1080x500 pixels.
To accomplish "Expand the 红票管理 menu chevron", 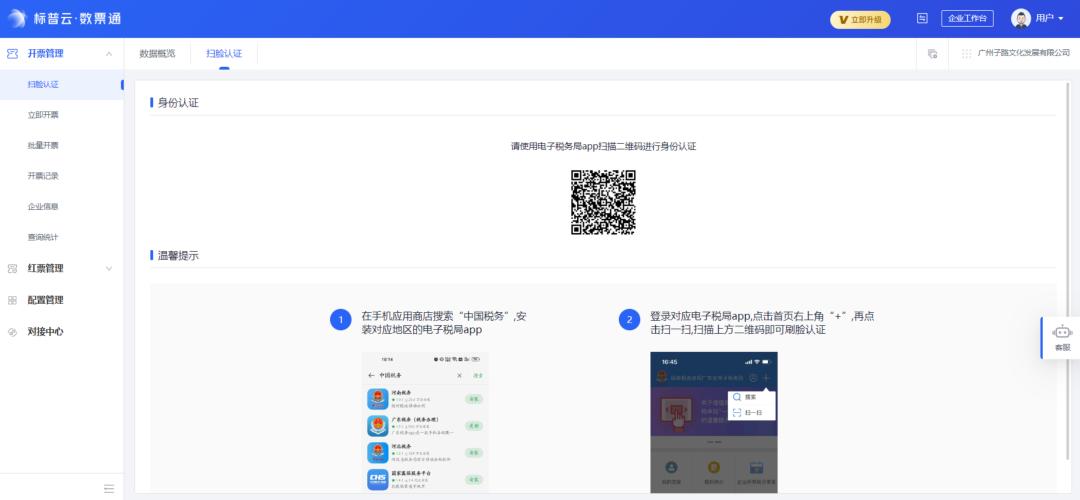I will 109,269.
